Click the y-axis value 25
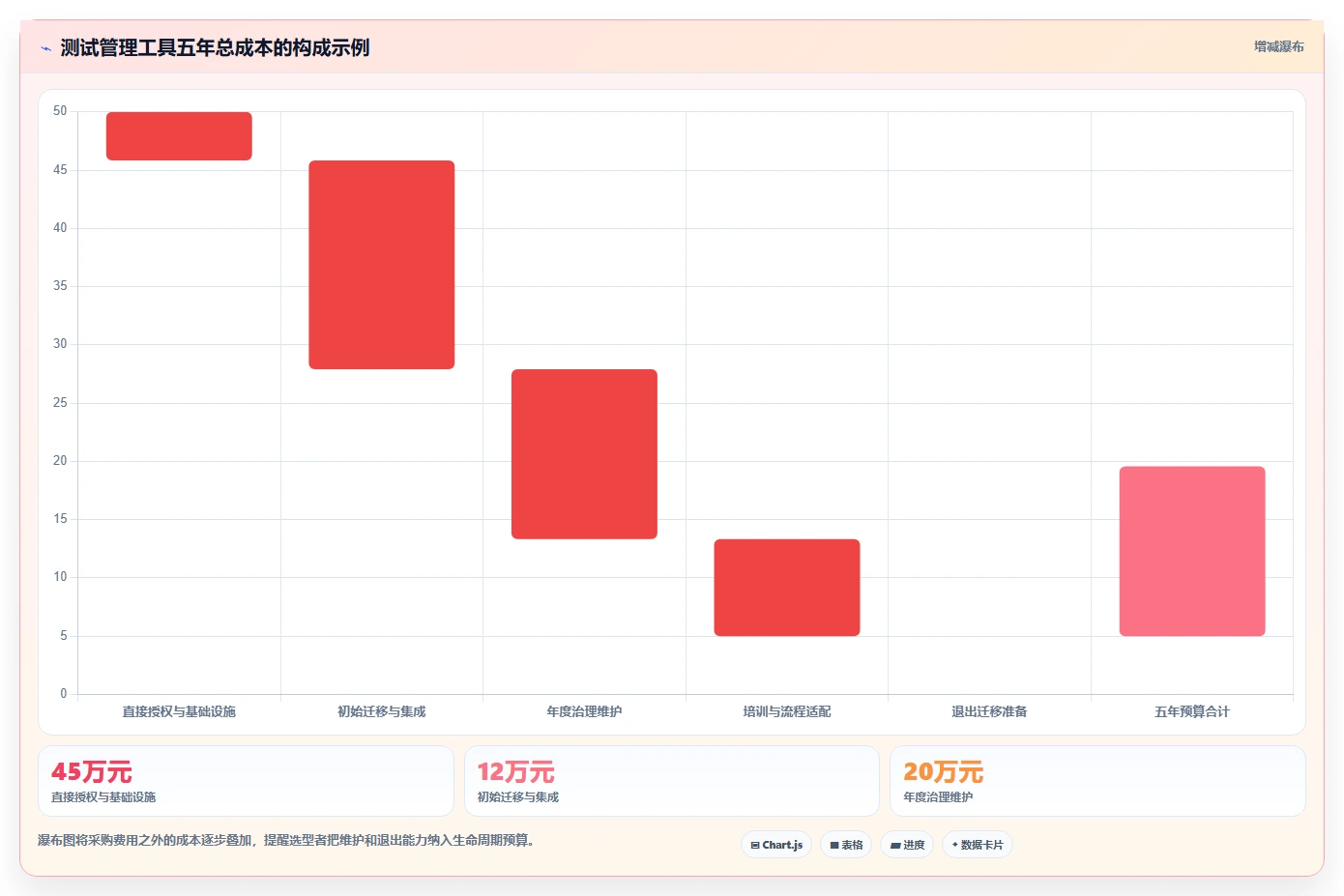 coord(60,403)
